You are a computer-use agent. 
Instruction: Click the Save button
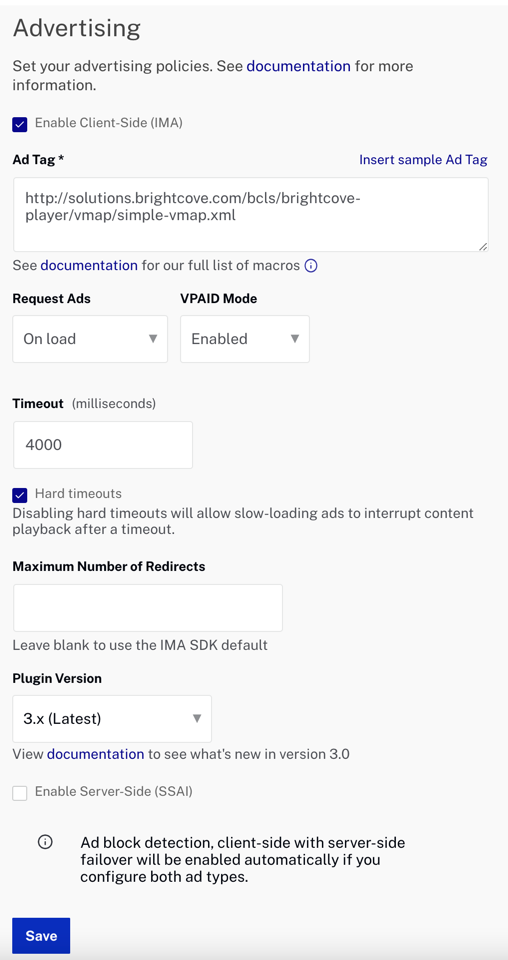[x=42, y=936]
